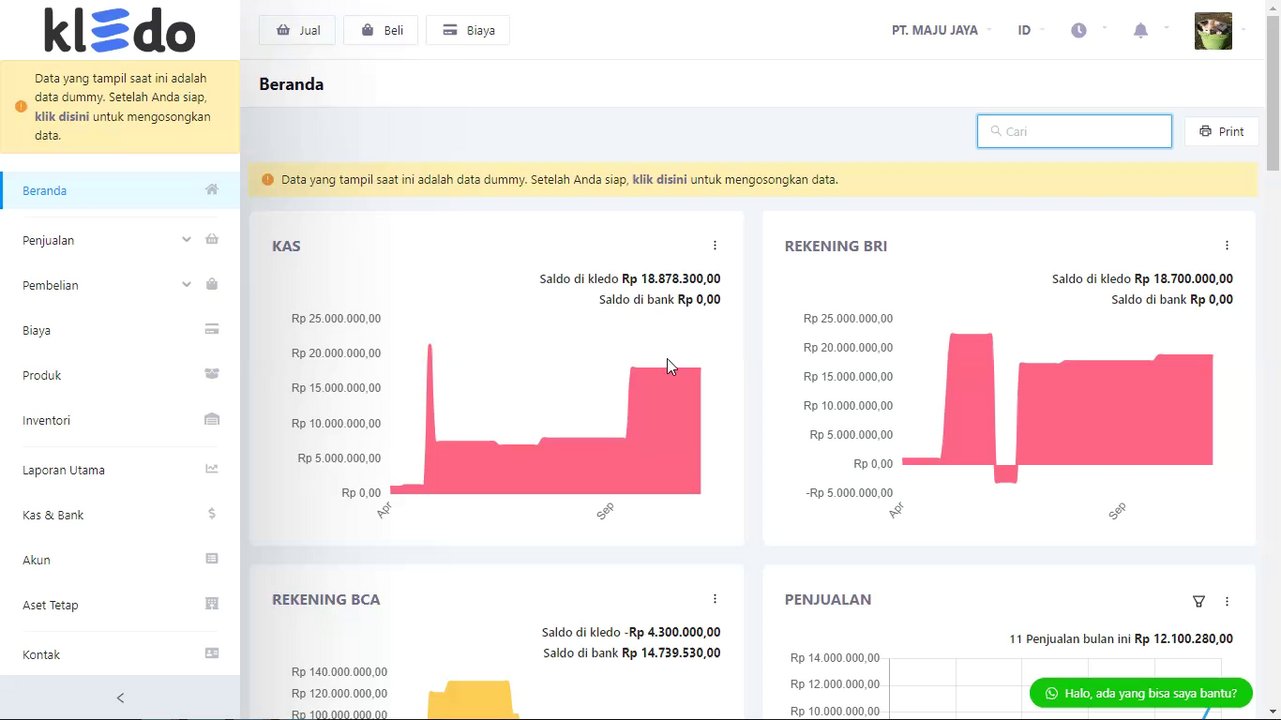This screenshot has width=1281, height=720.
Task: Open the REKENING BCA card three-dot menu
Action: 715,599
